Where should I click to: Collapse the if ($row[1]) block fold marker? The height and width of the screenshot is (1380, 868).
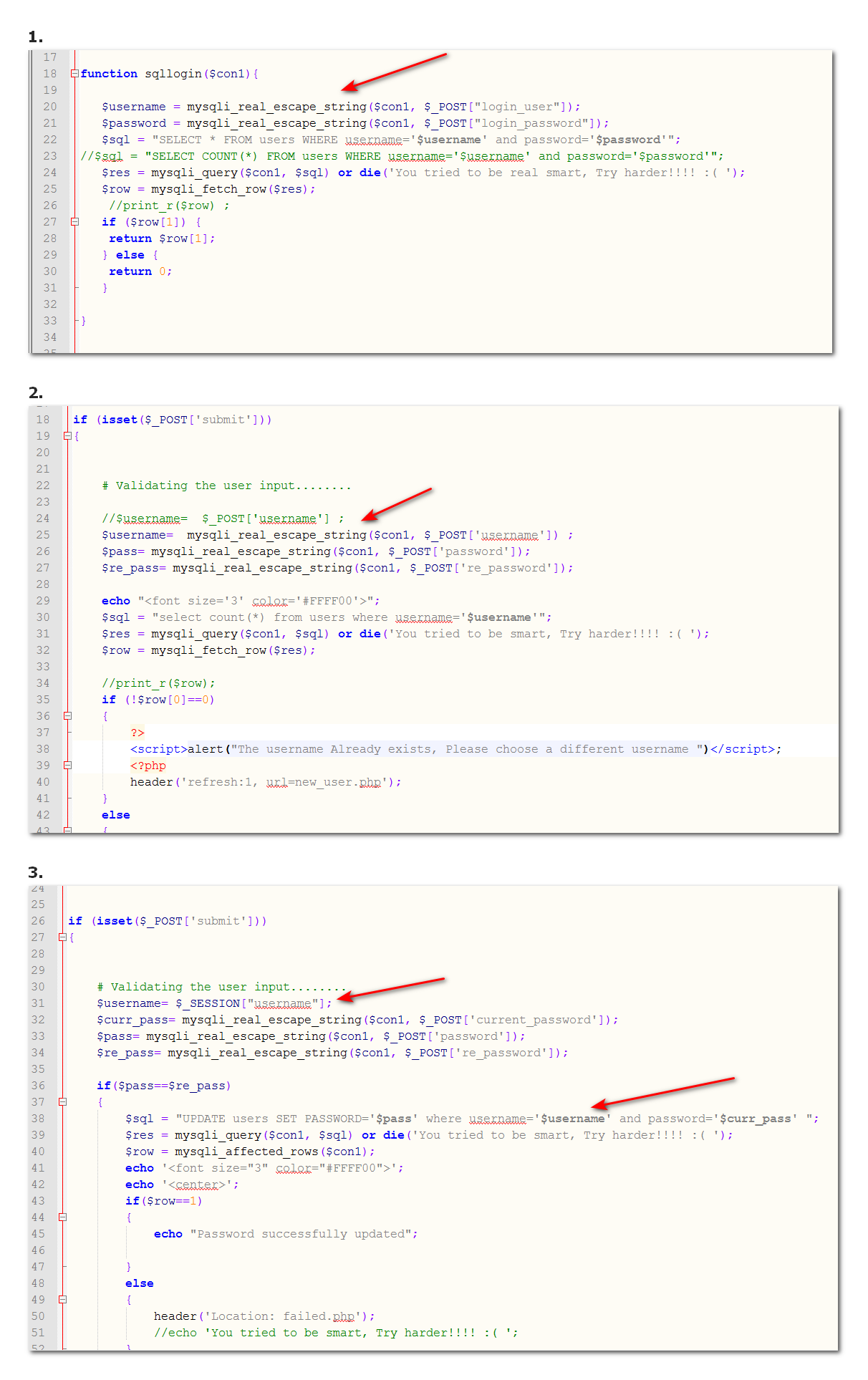[x=74, y=222]
